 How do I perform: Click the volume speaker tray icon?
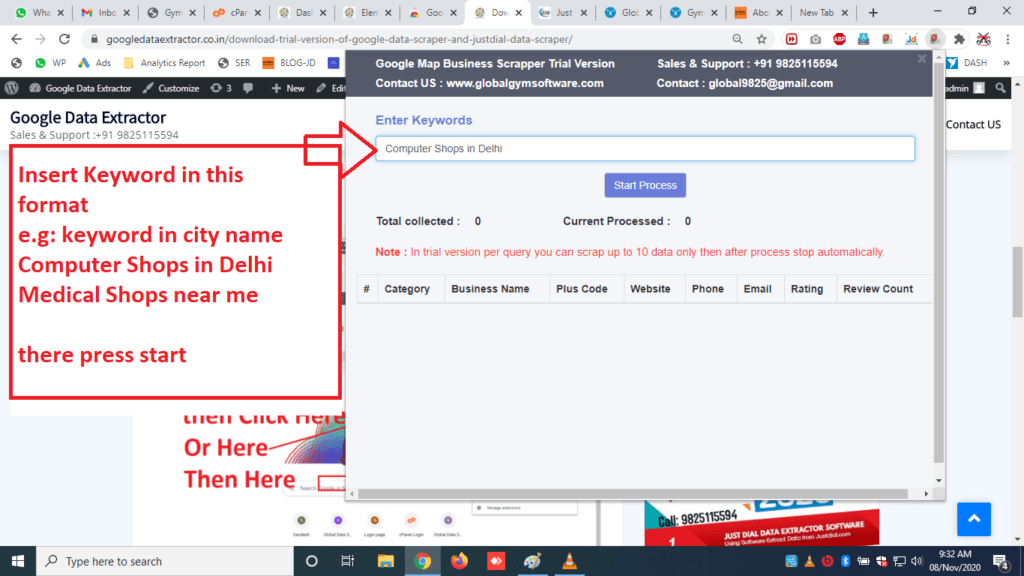(x=917, y=561)
